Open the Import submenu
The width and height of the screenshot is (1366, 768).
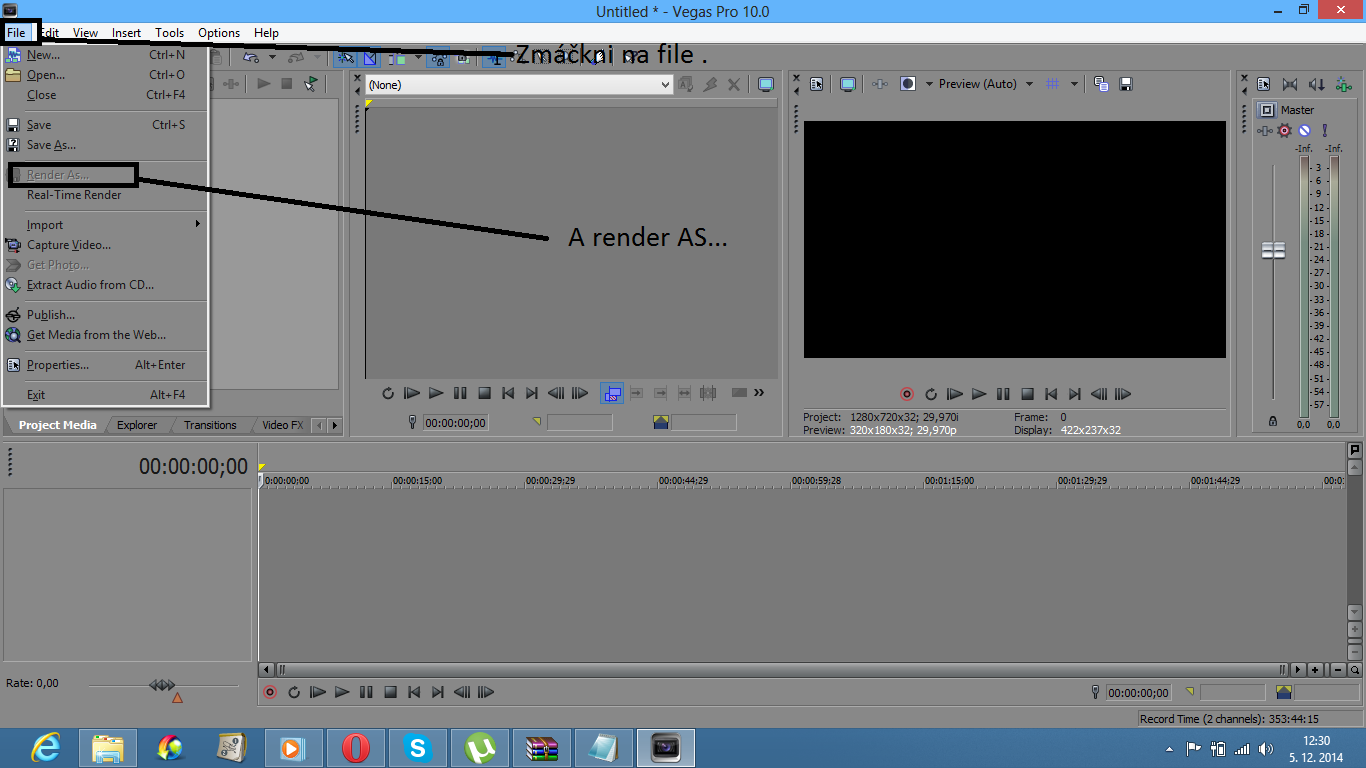click(x=105, y=225)
